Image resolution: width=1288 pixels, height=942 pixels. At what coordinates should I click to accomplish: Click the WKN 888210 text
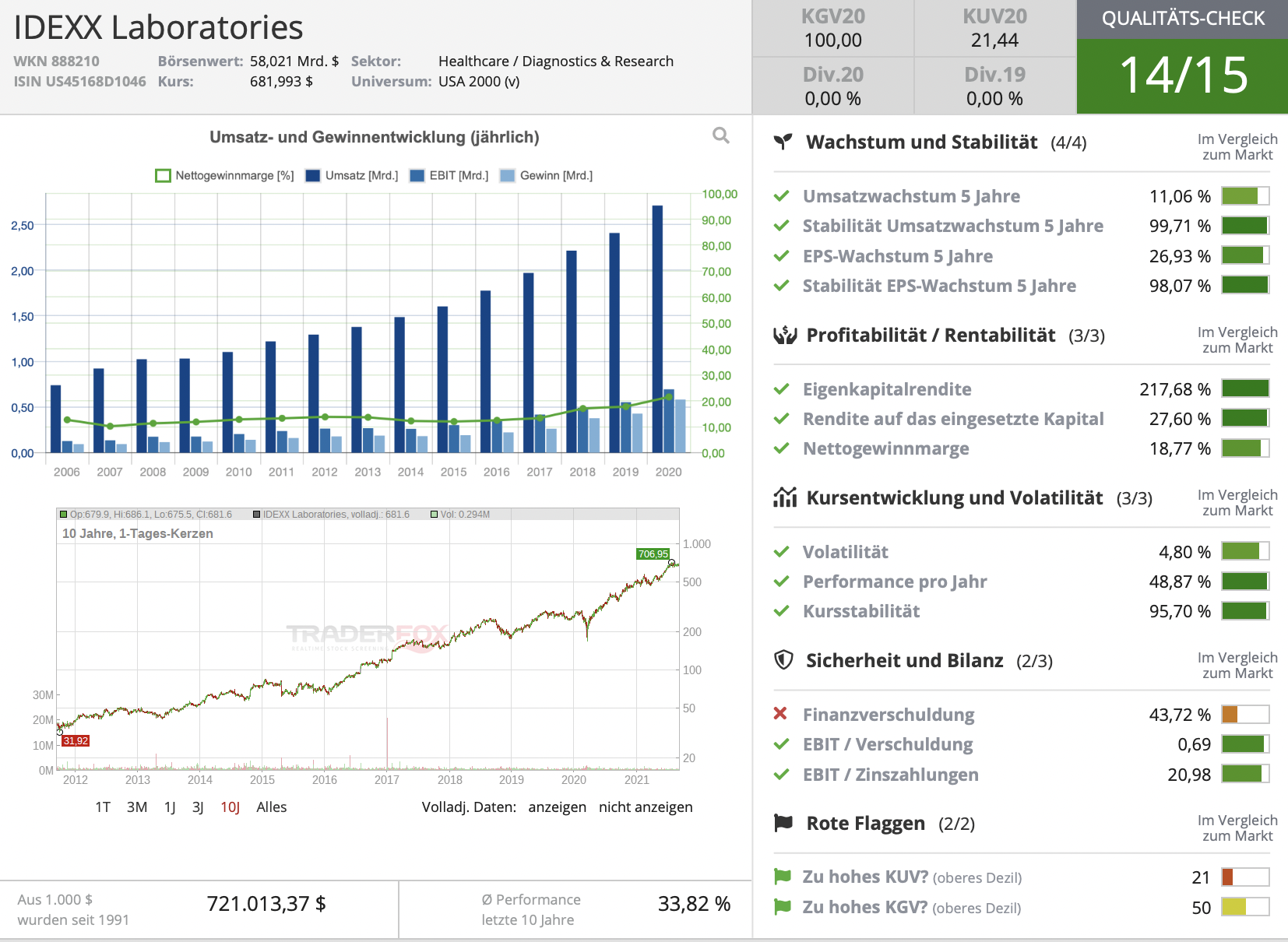click(56, 62)
